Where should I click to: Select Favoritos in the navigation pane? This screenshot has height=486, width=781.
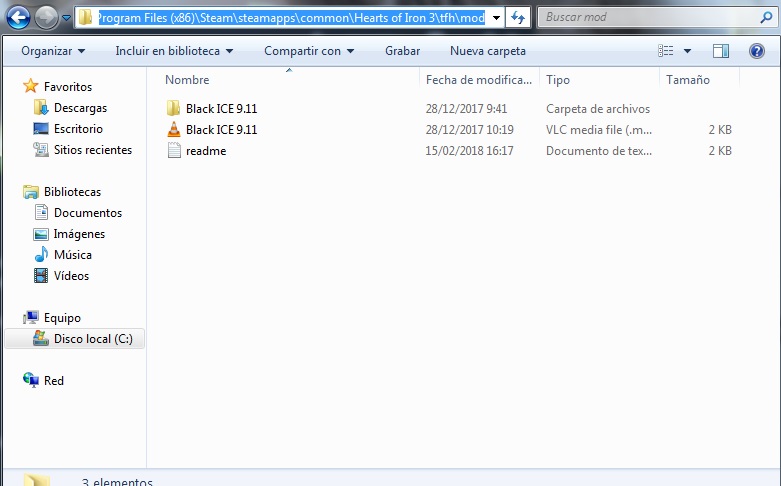click(x=68, y=87)
